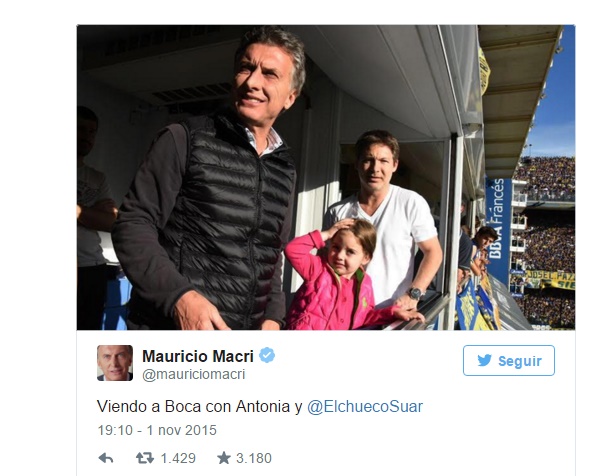Open the @ElchuecoSuar mention link
This screenshot has height=476, width=609.
[365, 407]
